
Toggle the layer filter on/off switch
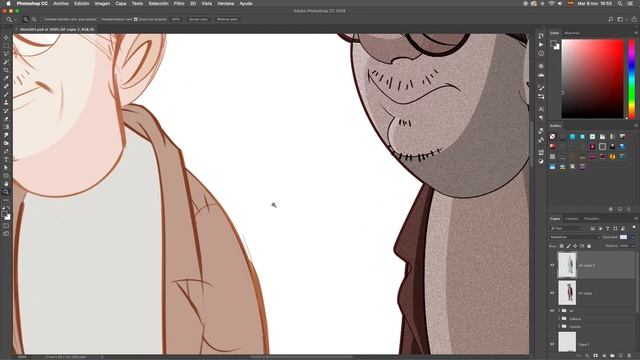[x=634, y=228]
